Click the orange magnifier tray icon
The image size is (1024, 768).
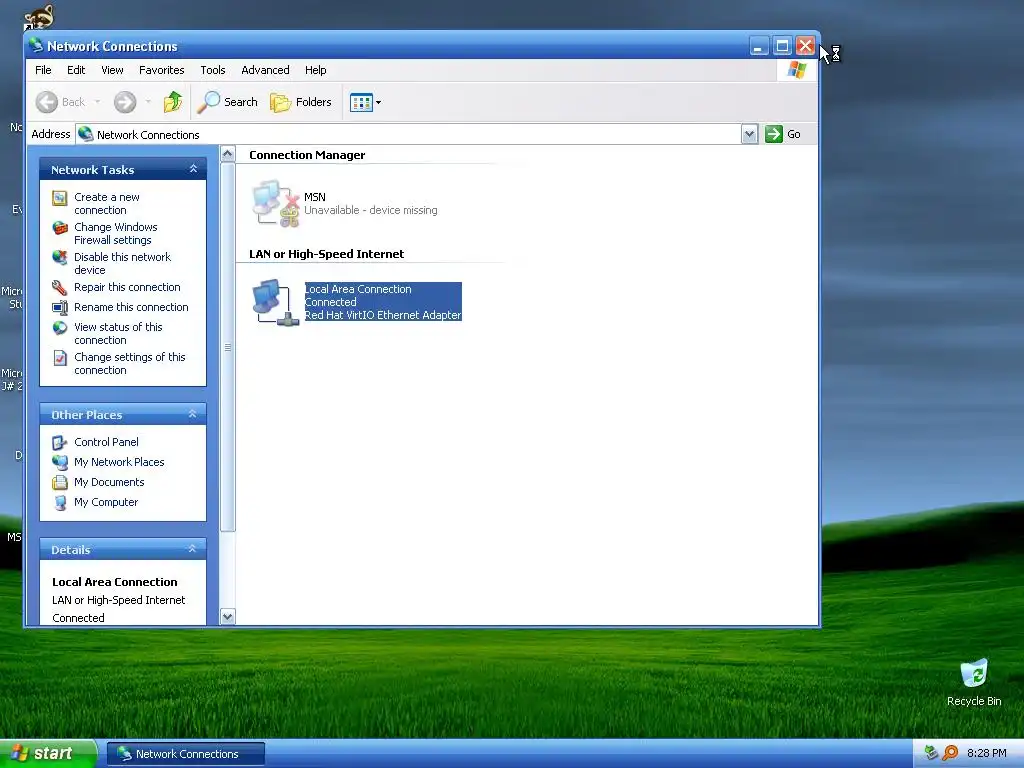950,753
